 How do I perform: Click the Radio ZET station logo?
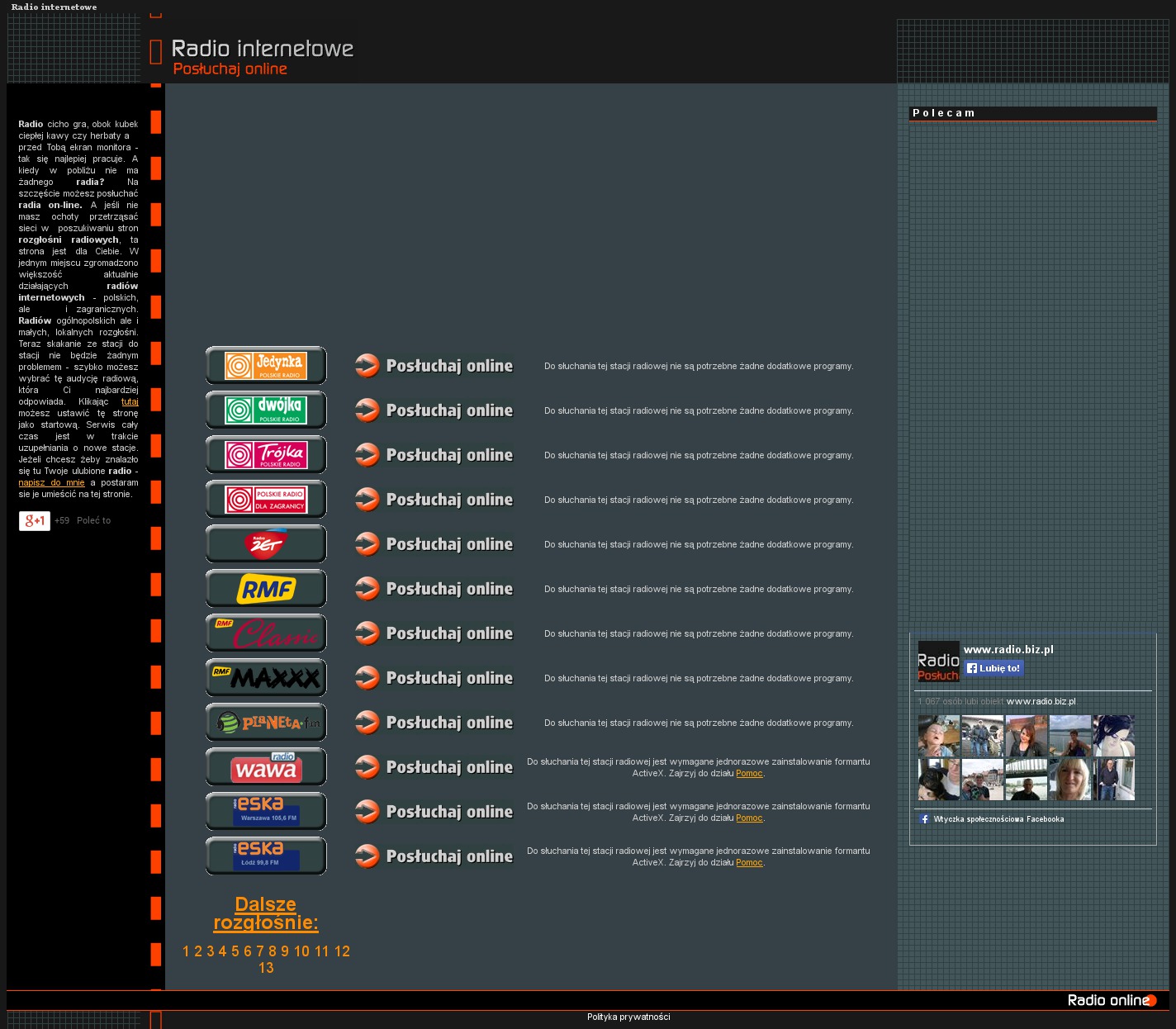266,543
